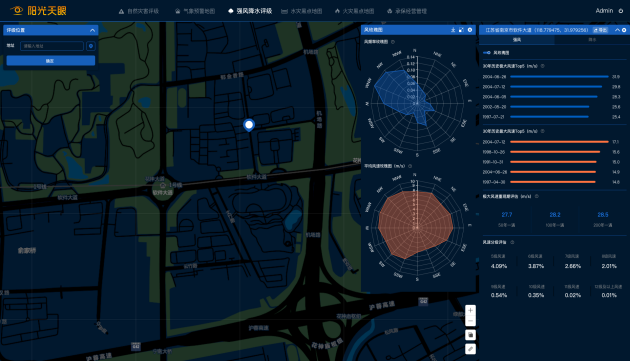Open the 火灾黑点地图 menu item
Viewport: 630px width, 361px height.
coord(354,11)
